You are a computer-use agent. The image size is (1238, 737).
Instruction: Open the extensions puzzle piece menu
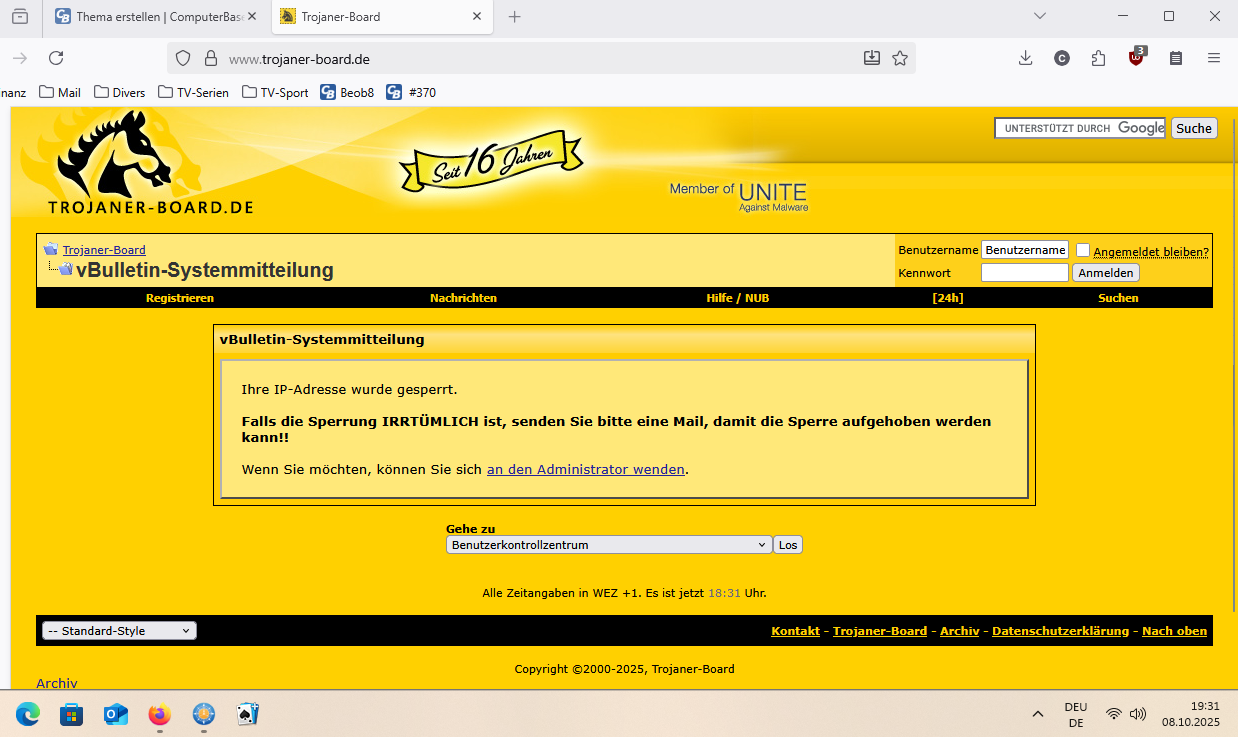[x=1099, y=58]
